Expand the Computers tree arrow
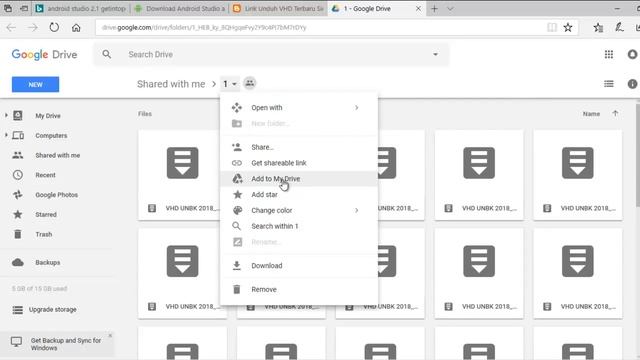This screenshot has height=360, width=640. (6, 135)
